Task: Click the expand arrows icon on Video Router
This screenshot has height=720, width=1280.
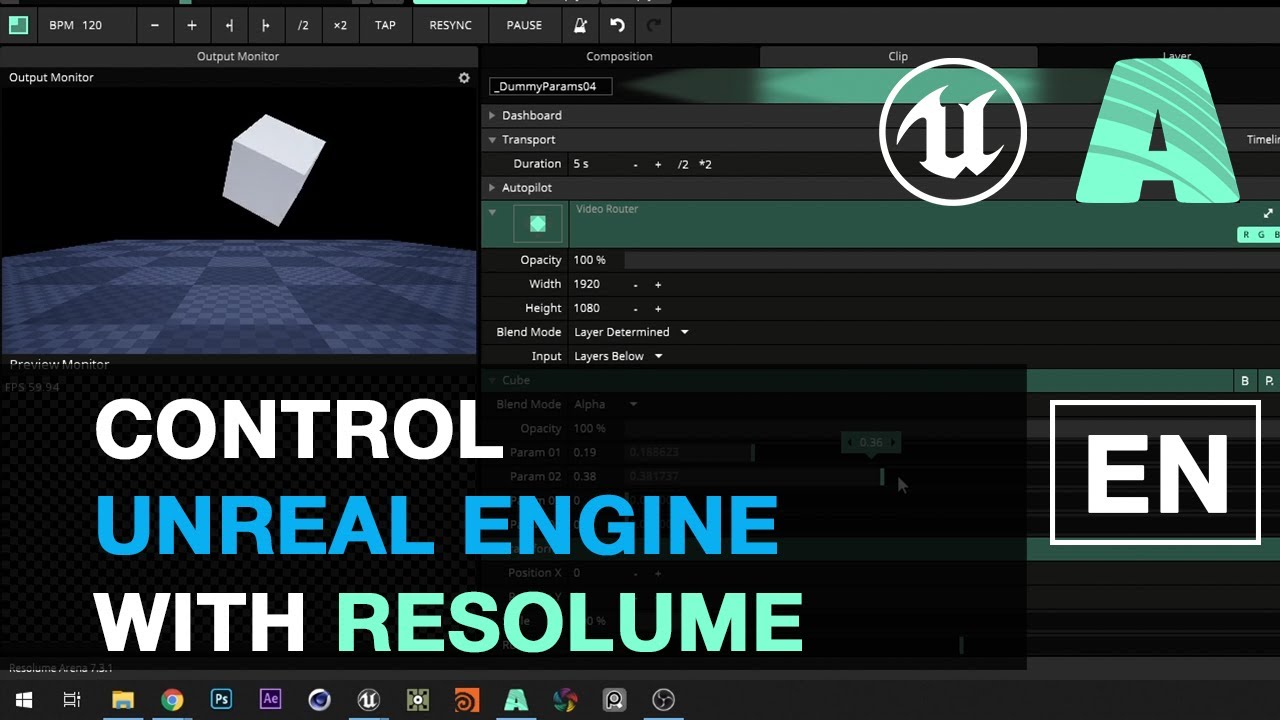Action: click(x=1268, y=213)
